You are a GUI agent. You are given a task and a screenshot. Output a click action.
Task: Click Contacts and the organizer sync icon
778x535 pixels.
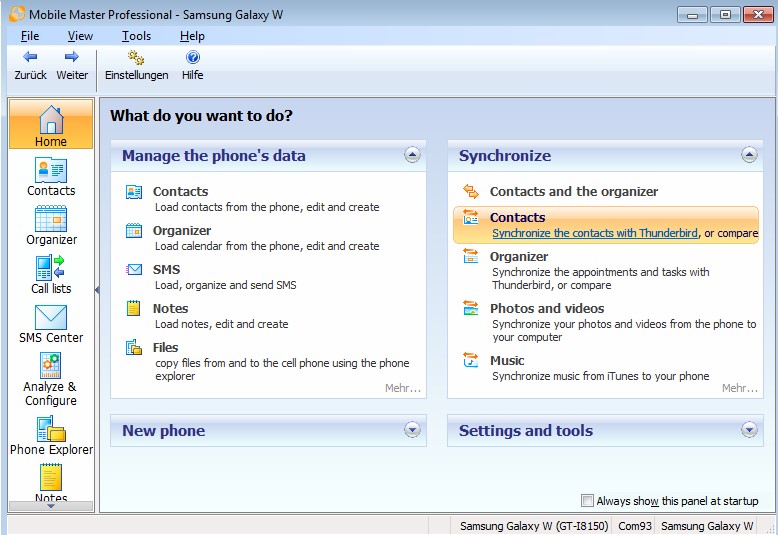point(470,191)
